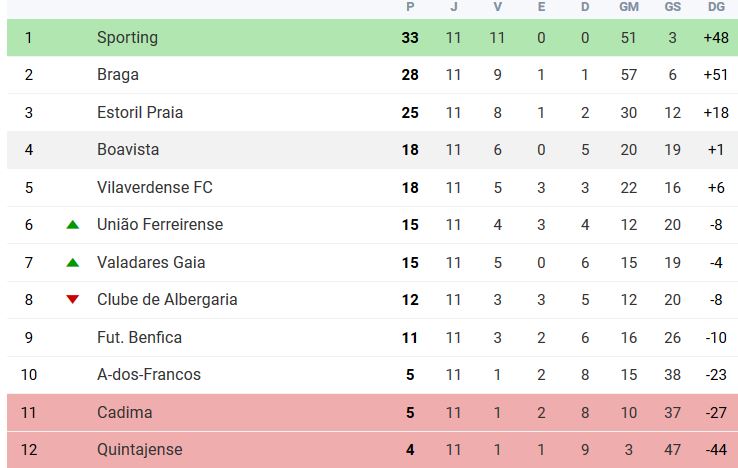This screenshot has width=738, height=468.
Task: Click the DG goal difference column header
Action: click(716, 7)
